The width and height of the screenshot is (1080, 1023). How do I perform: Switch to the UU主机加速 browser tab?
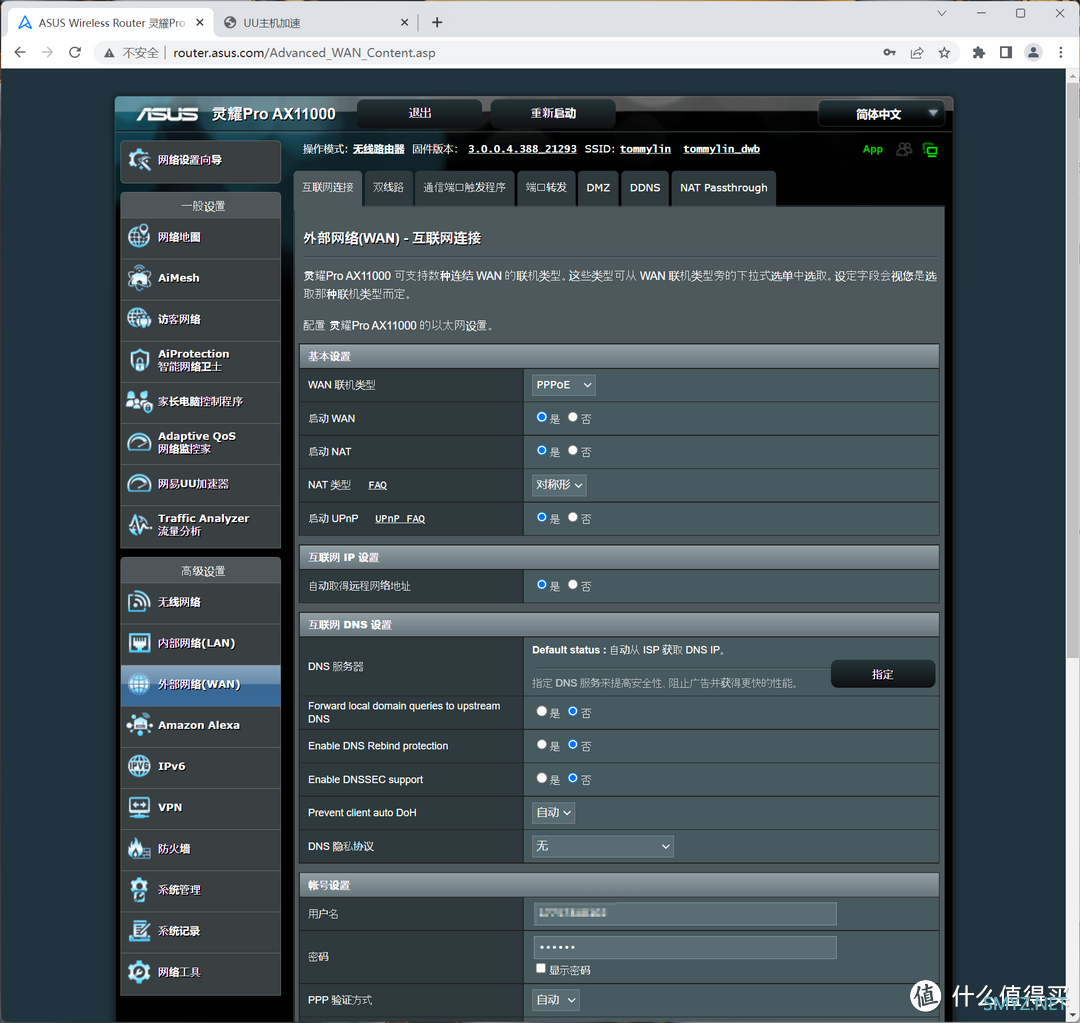coord(317,23)
